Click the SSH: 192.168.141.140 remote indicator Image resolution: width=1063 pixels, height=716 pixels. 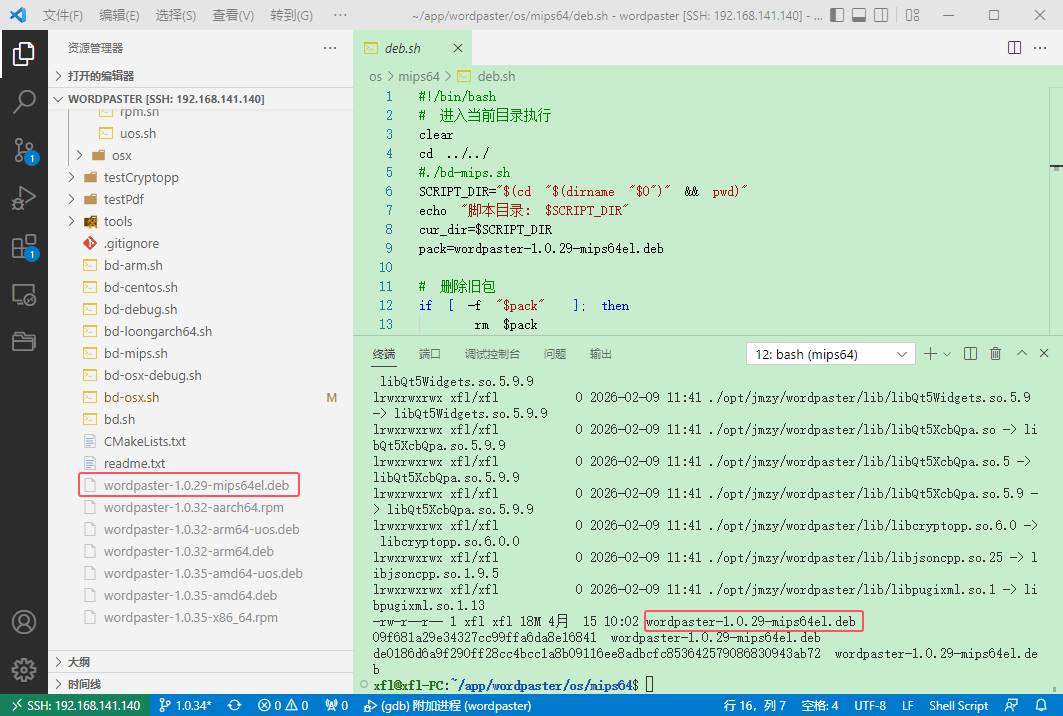[x=74, y=705]
